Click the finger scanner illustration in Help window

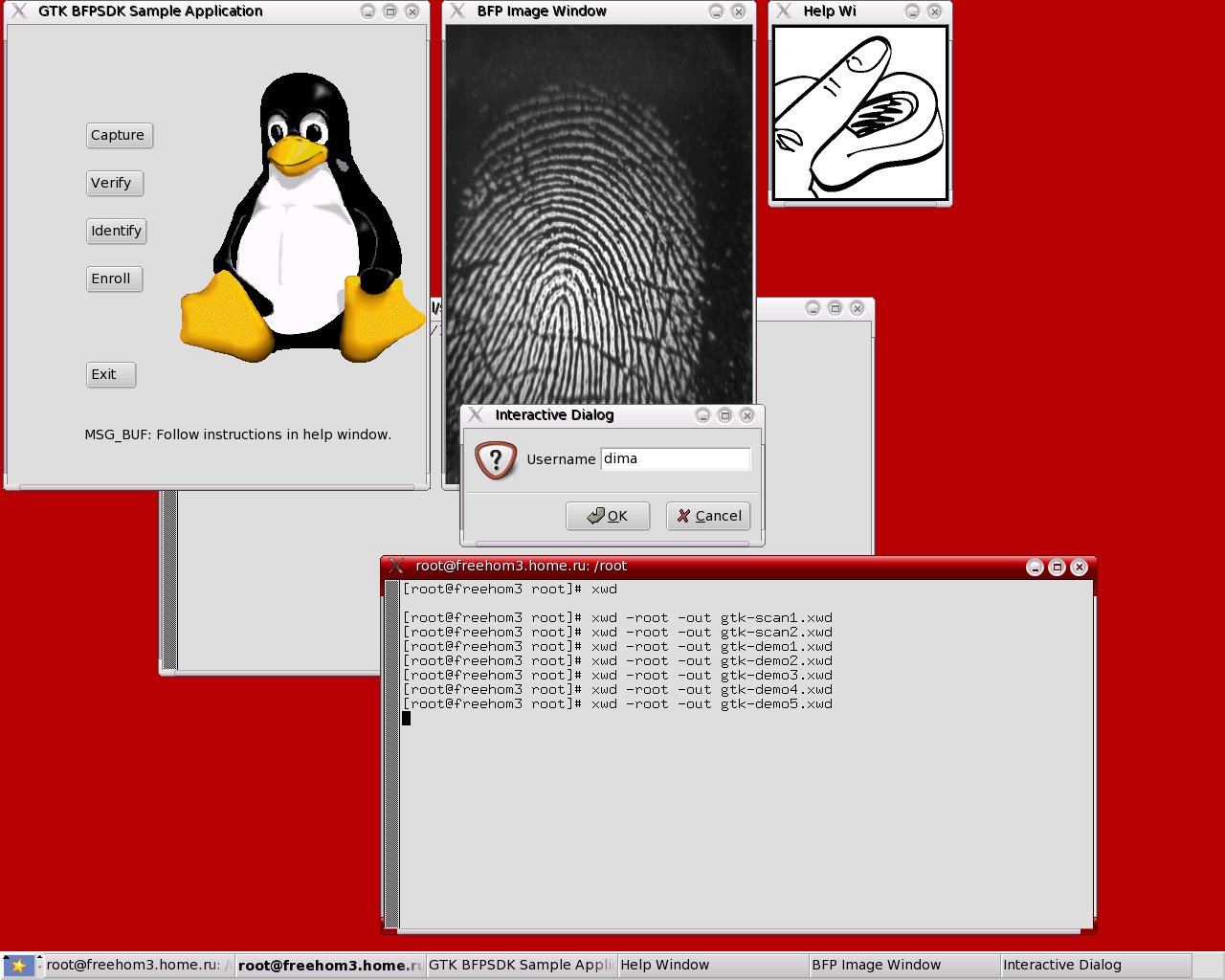[859, 113]
